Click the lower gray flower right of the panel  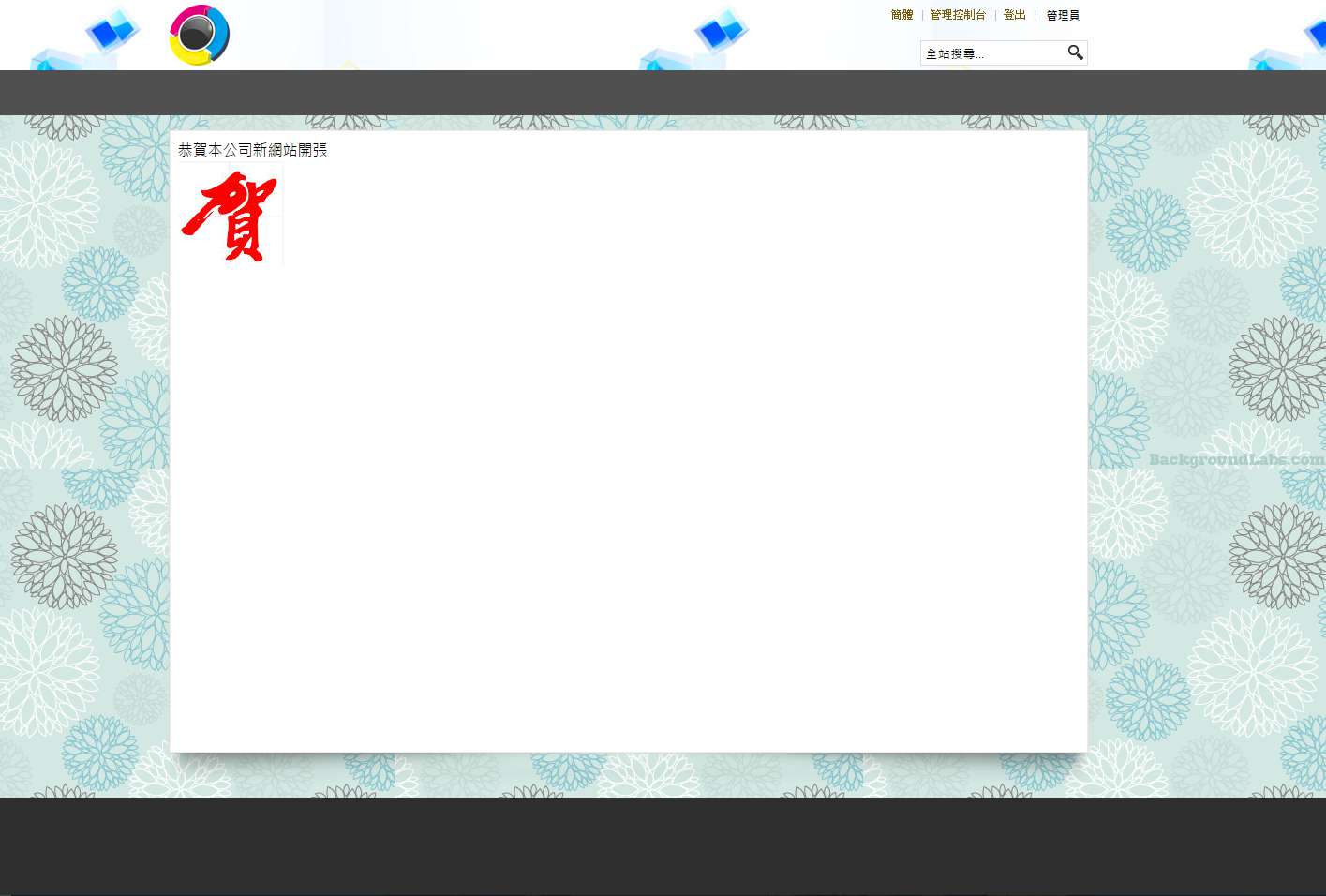(1277, 556)
